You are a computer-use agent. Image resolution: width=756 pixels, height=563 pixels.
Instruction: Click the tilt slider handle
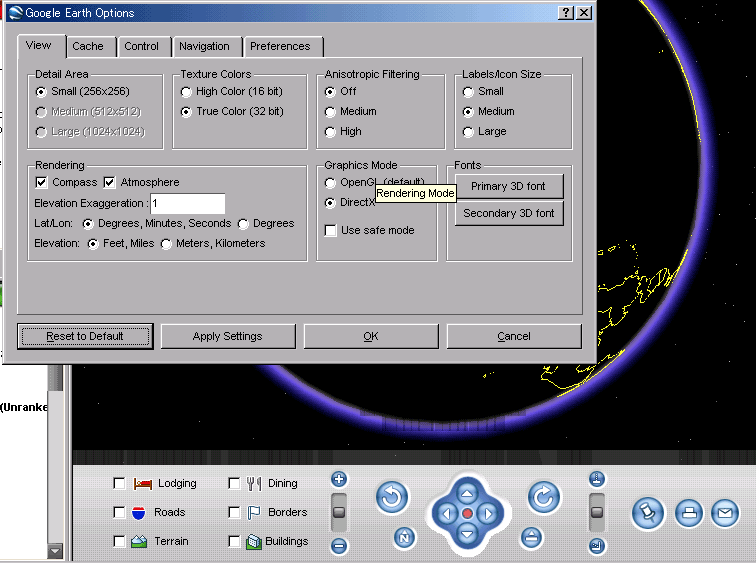pos(597,512)
